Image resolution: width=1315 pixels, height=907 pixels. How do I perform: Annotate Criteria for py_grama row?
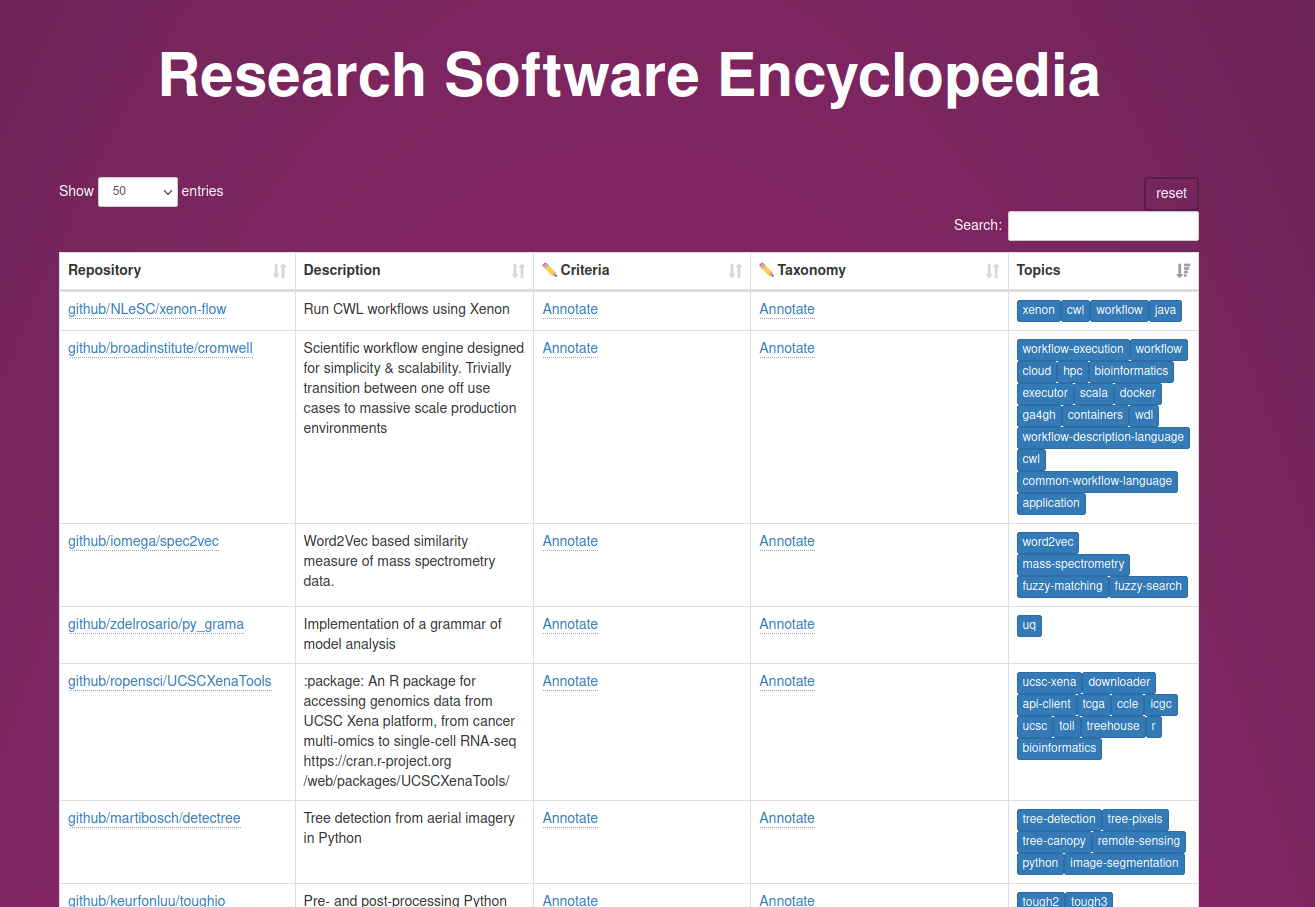point(570,624)
